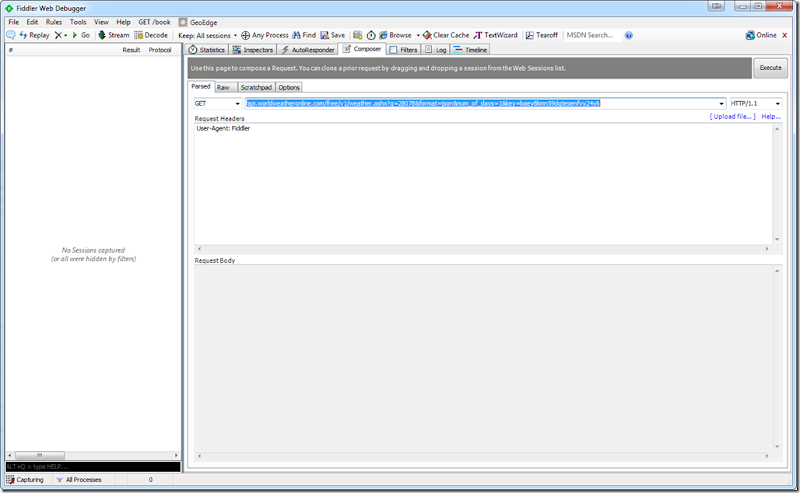Open the Rules menu

(54, 22)
